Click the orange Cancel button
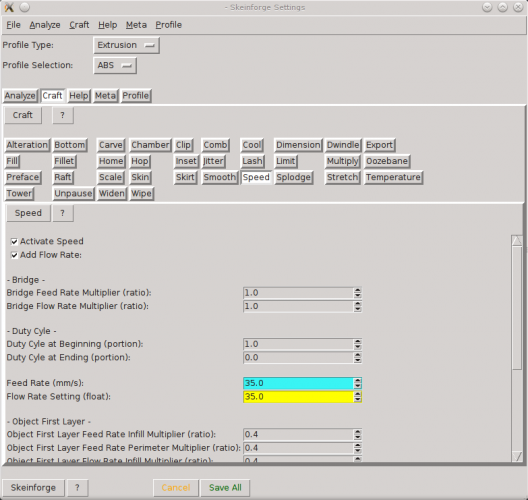Screen dimensions: 528x500 click(176, 488)
